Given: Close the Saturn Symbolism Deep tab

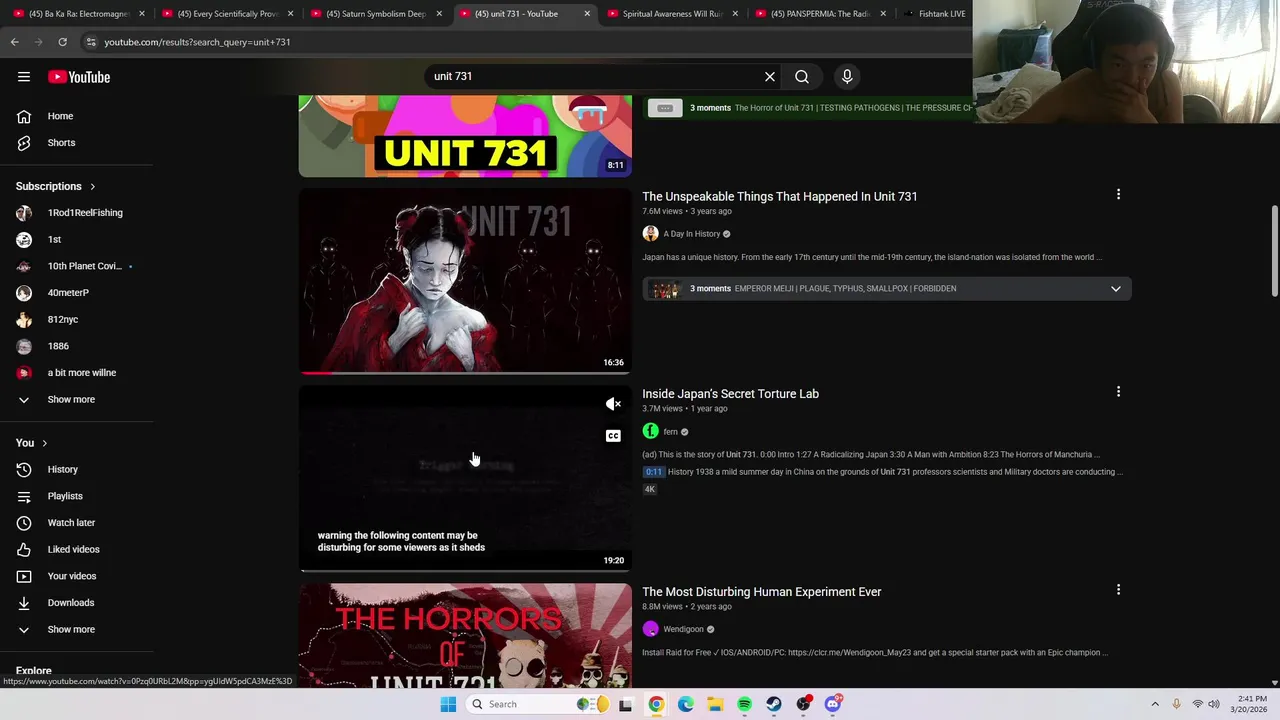Looking at the screenshot, I should pyautogui.click(x=439, y=14).
